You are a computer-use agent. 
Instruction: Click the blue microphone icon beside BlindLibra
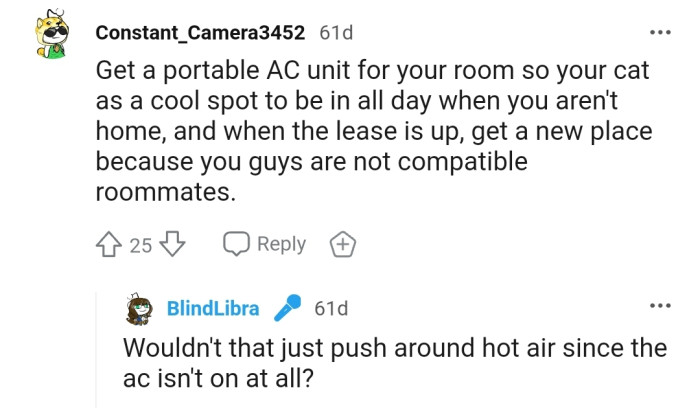click(x=287, y=307)
